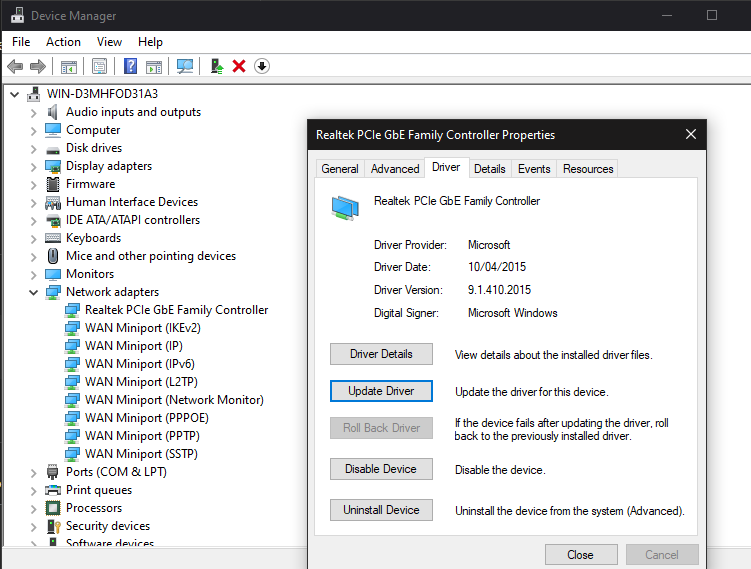Select WAN Miniport (SSTP) item
The height and width of the screenshot is (569, 751).
pos(141,454)
